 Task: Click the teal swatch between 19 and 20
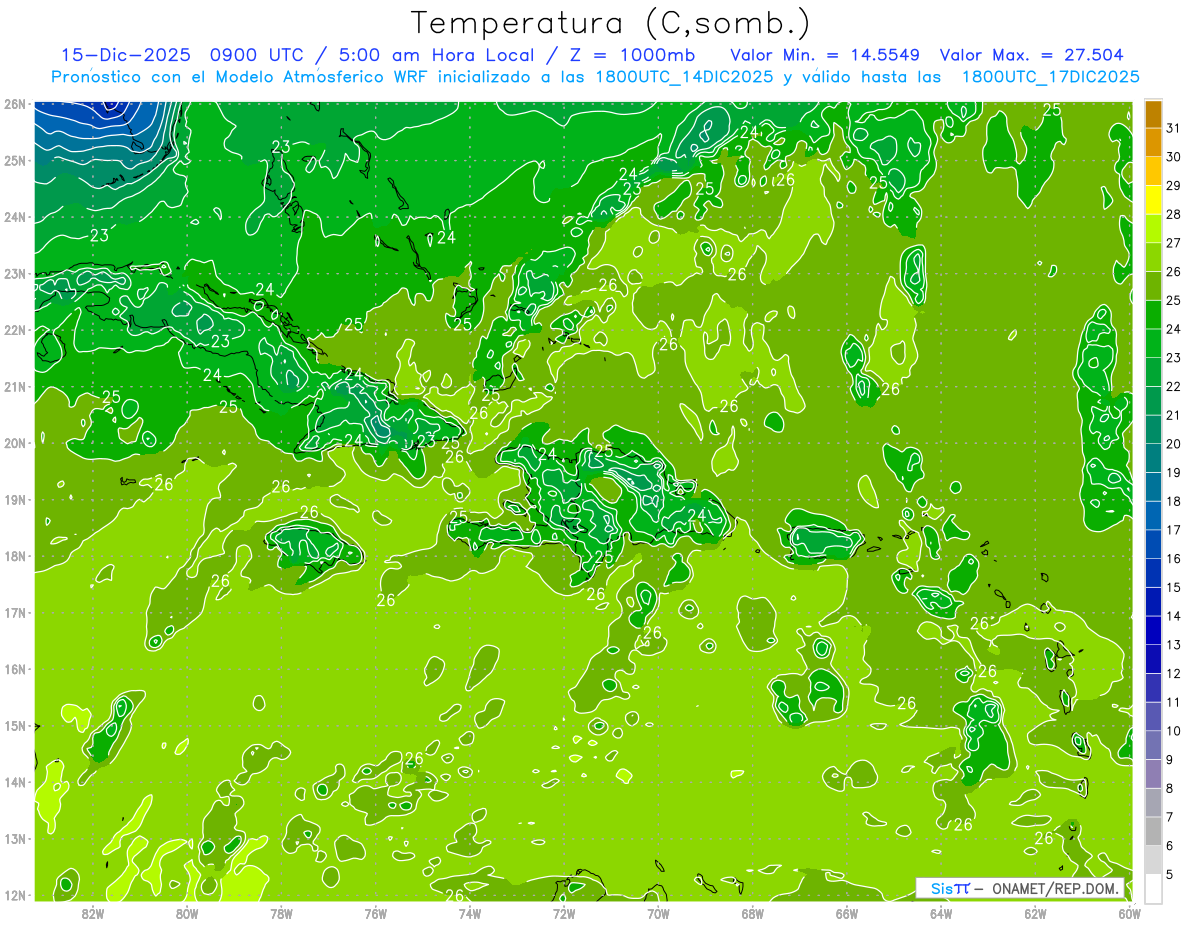coord(1153,458)
